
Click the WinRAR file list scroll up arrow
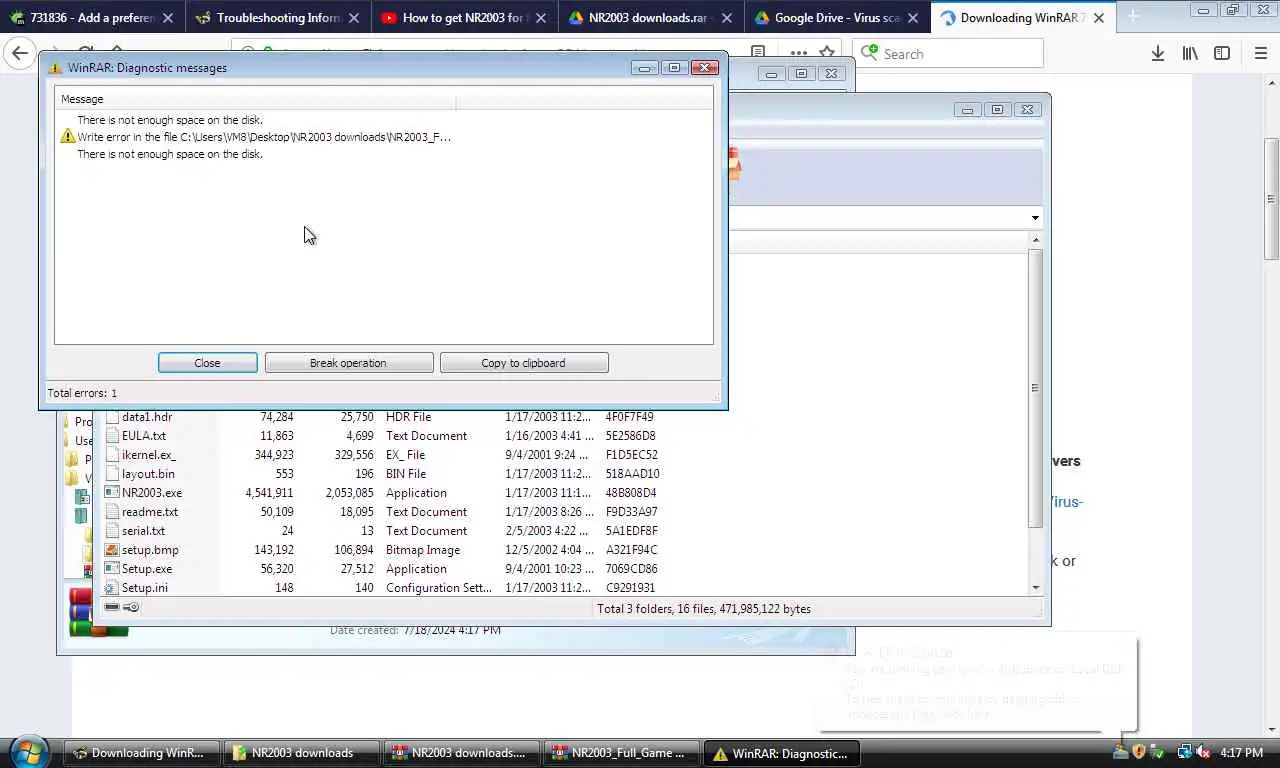click(x=1035, y=240)
